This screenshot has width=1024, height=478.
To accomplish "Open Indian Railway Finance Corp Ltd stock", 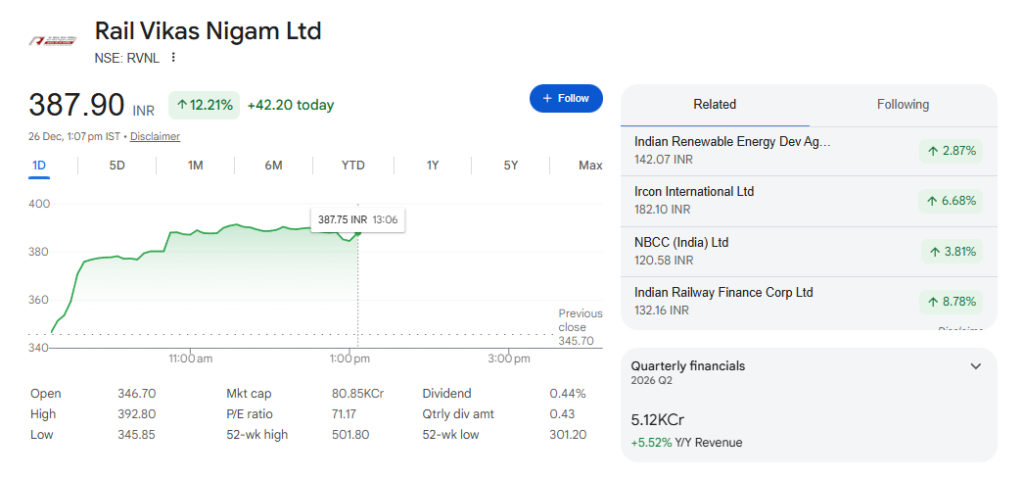I will click(723, 293).
